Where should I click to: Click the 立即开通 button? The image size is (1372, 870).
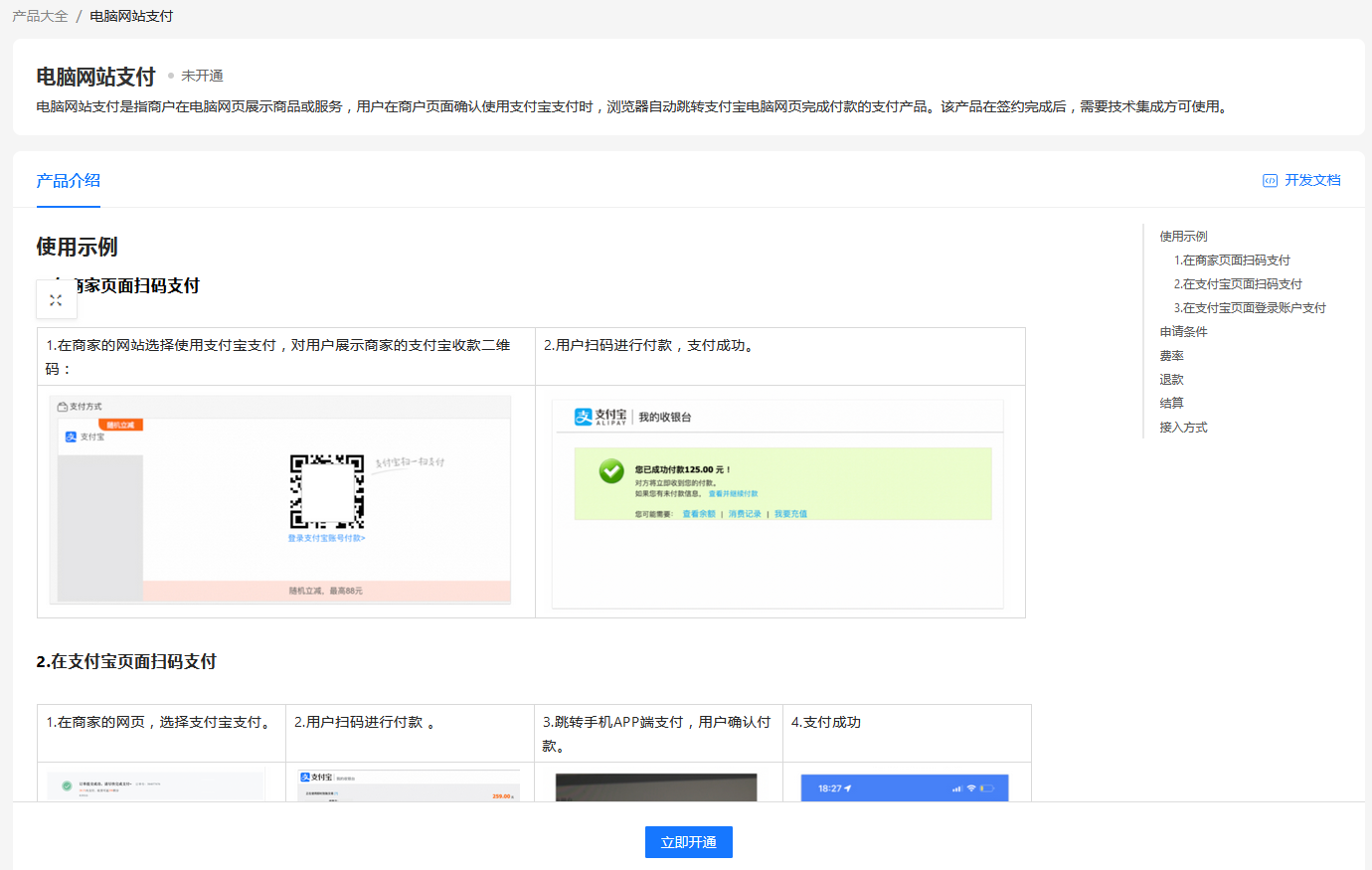[x=688, y=842]
